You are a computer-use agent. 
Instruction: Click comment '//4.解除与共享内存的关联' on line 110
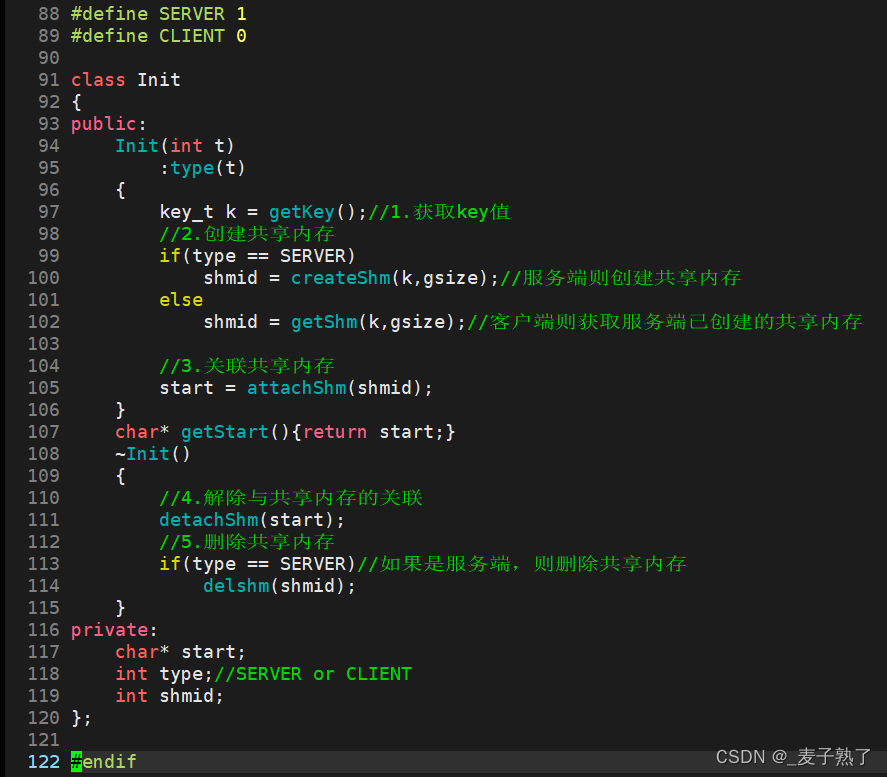pos(291,498)
